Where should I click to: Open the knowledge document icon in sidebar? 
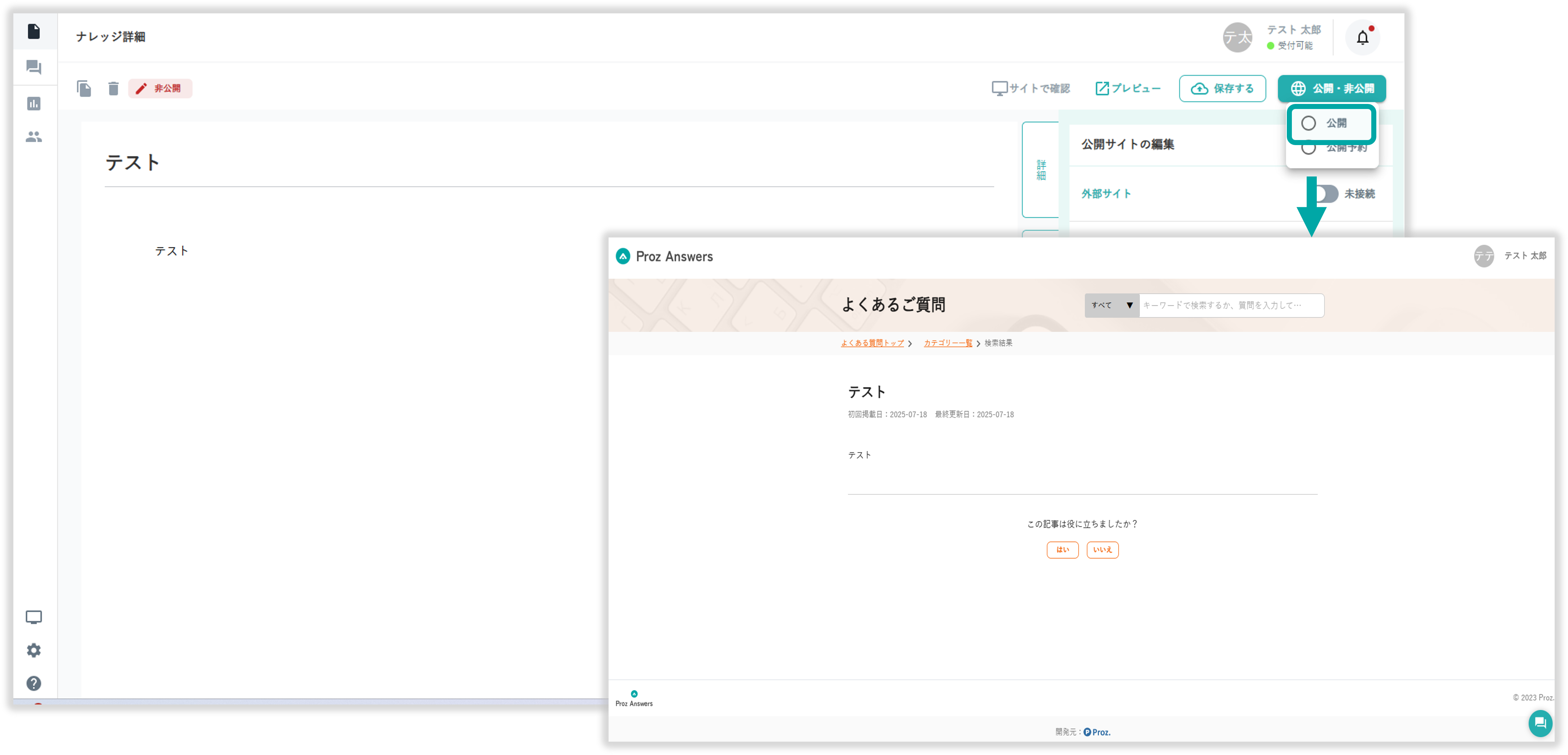[x=34, y=31]
